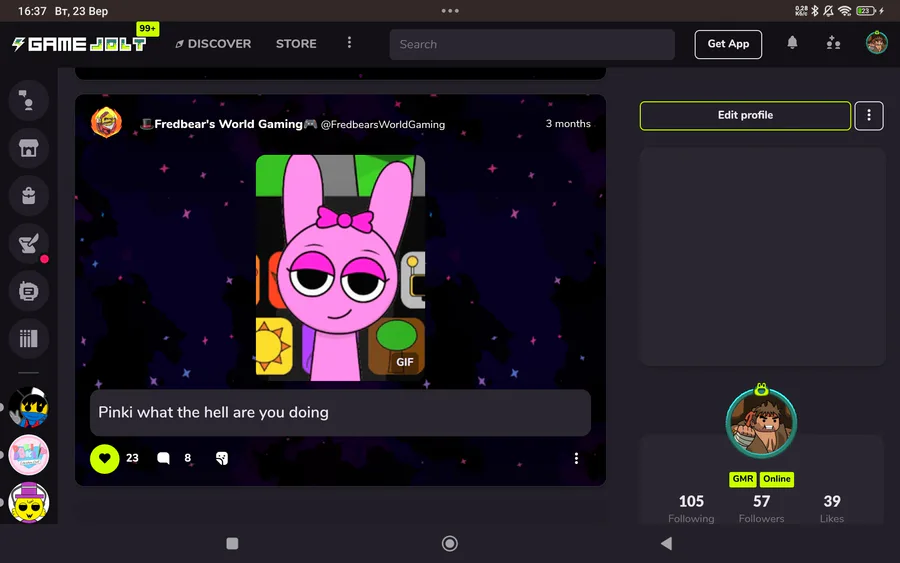
Task: Open the store icon in left sidebar
Action: tap(28, 148)
